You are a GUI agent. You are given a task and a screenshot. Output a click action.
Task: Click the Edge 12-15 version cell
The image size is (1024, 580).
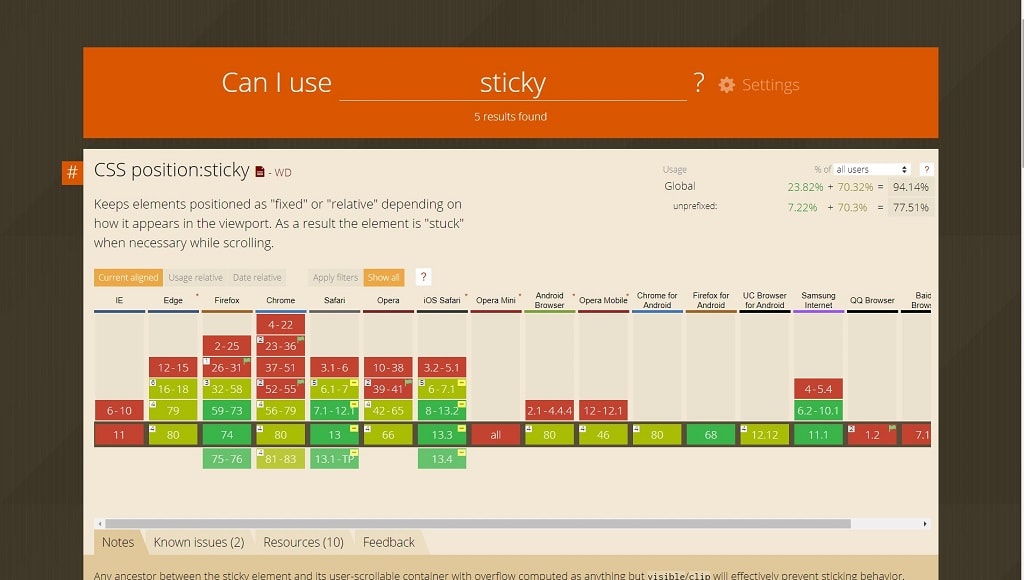(x=173, y=368)
